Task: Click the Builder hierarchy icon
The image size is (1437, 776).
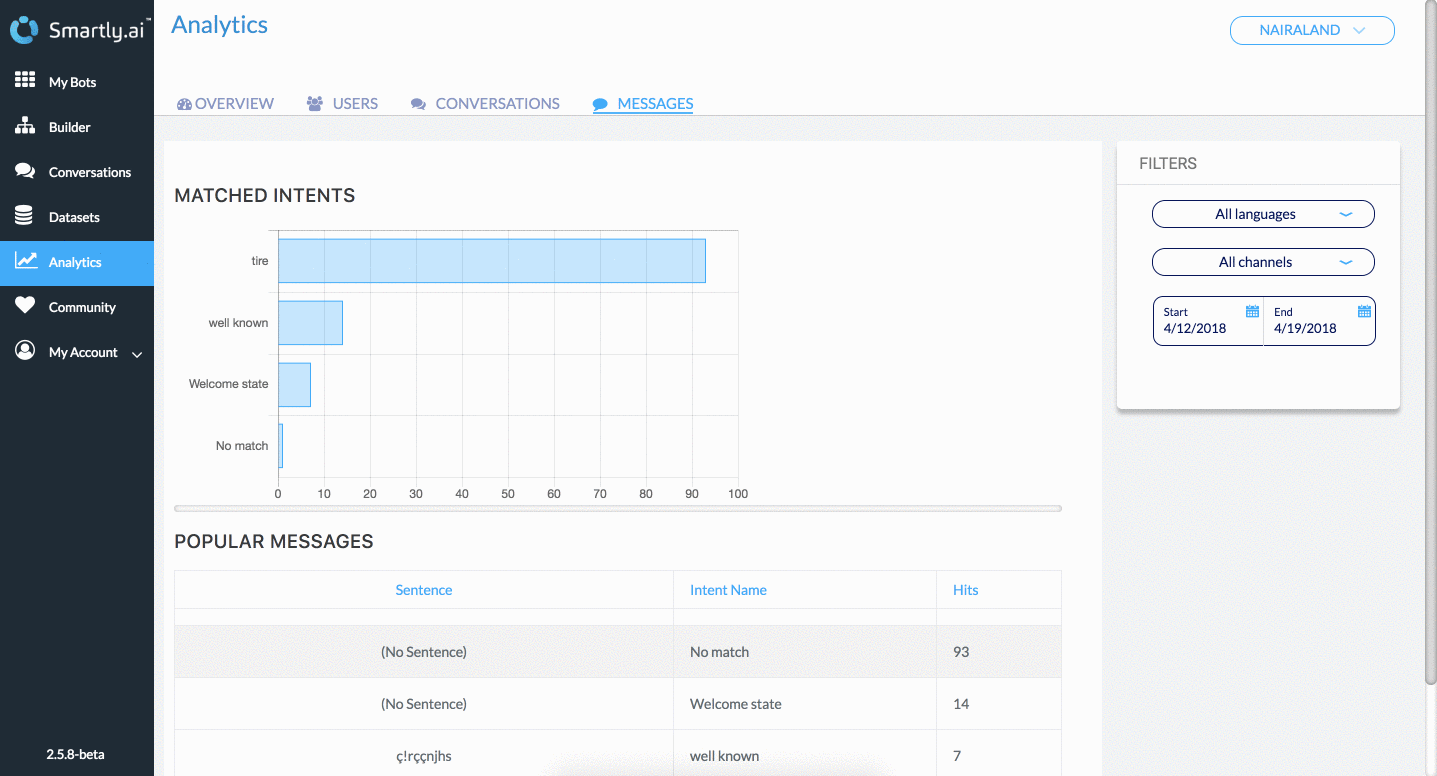Action: [25, 127]
